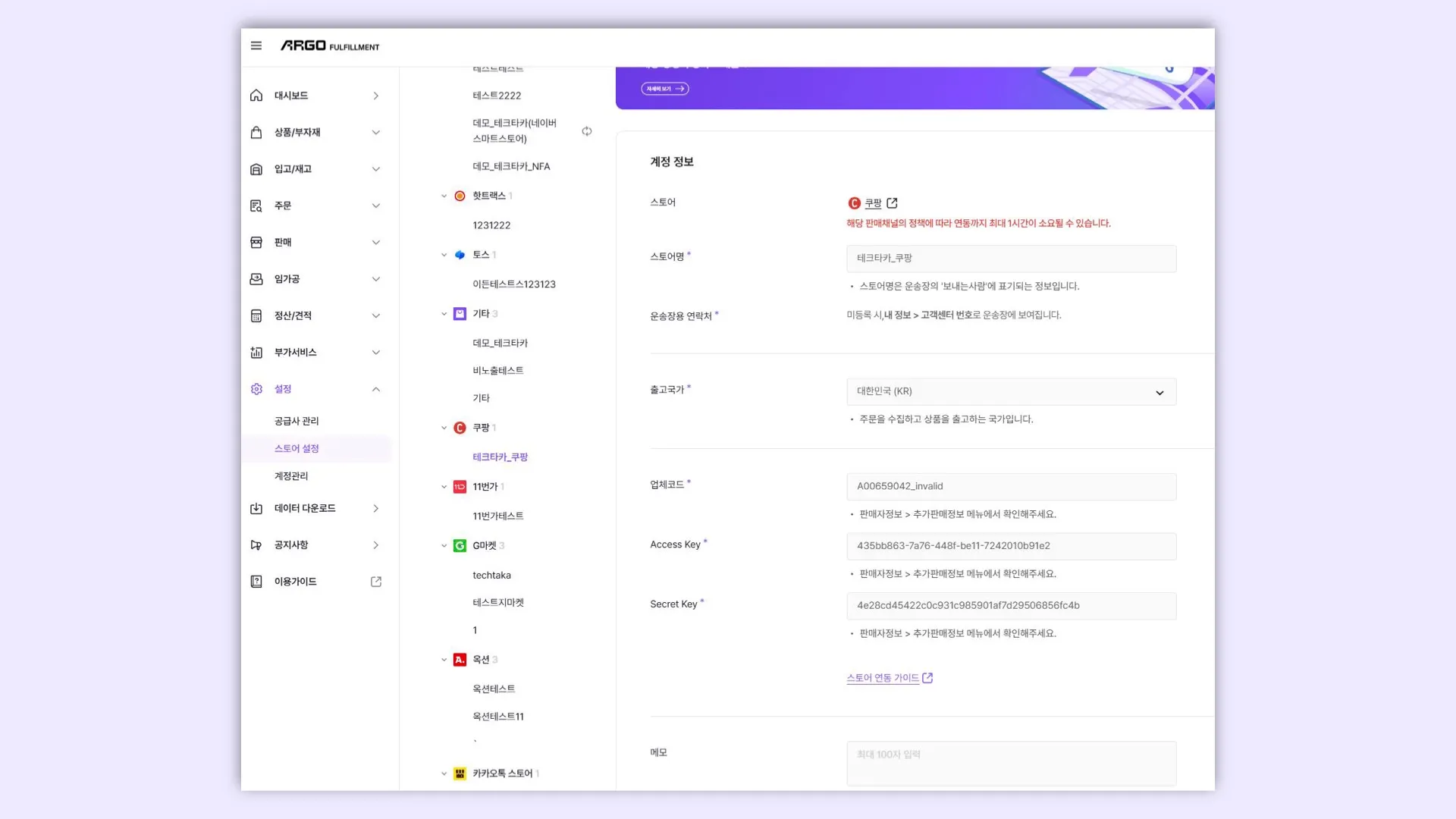Viewport: 1456px width, 819px height.
Task: Click the 자세히 보기 banner button
Action: (x=665, y=89)
